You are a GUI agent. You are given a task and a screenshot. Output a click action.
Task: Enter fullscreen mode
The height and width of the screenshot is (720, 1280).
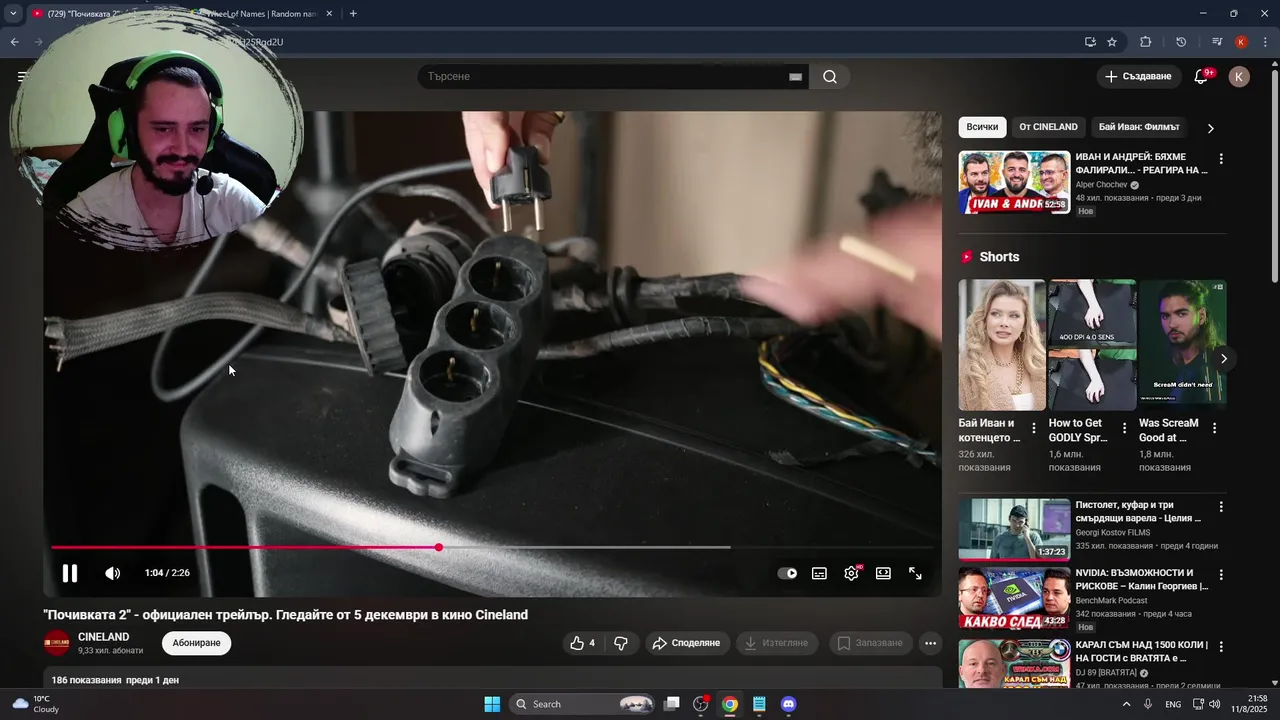pyautogui.click(x=915, y=573)
